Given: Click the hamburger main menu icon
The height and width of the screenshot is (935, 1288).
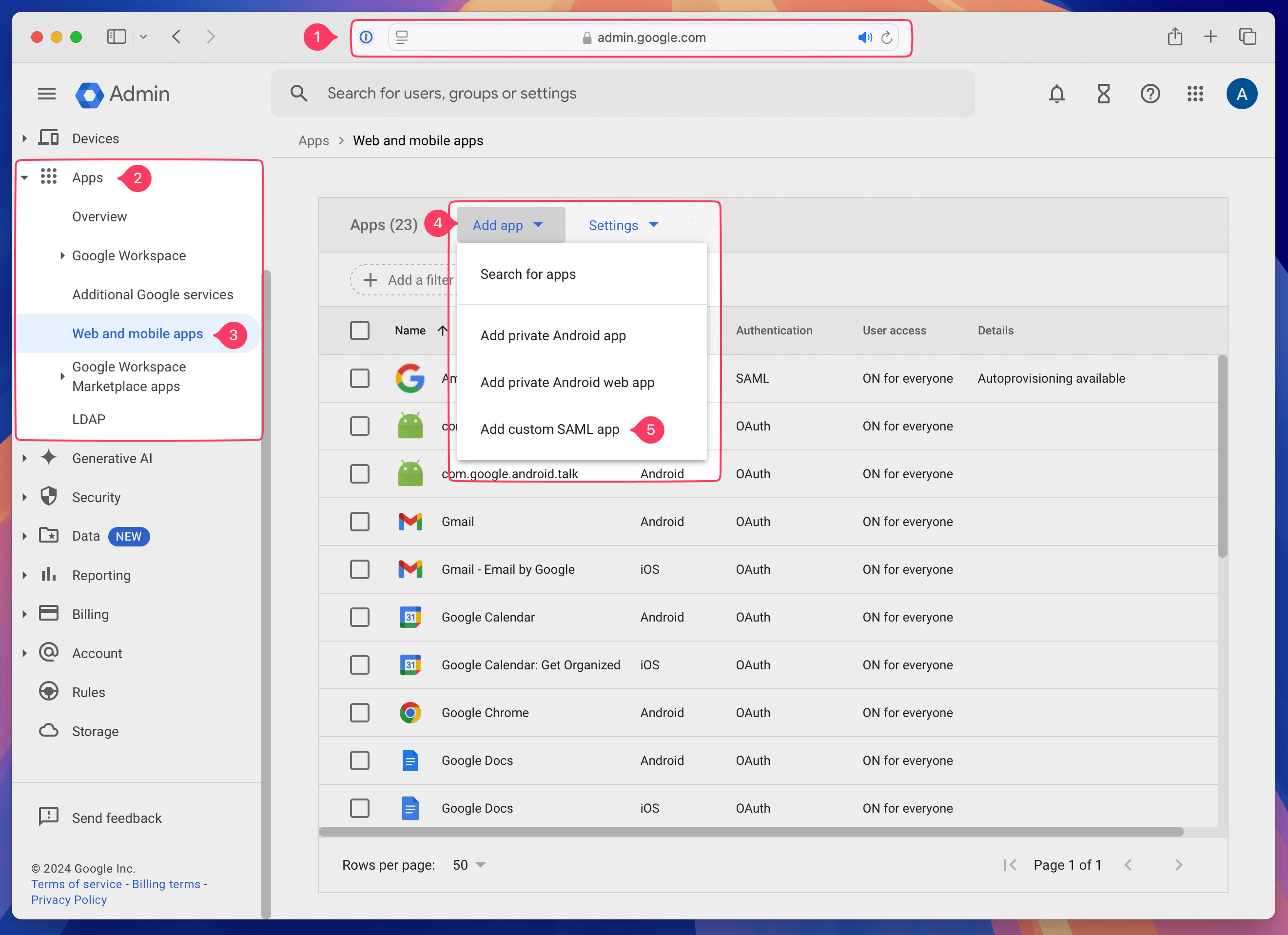Looking at the screenshot, I should (x=47, y=94).
